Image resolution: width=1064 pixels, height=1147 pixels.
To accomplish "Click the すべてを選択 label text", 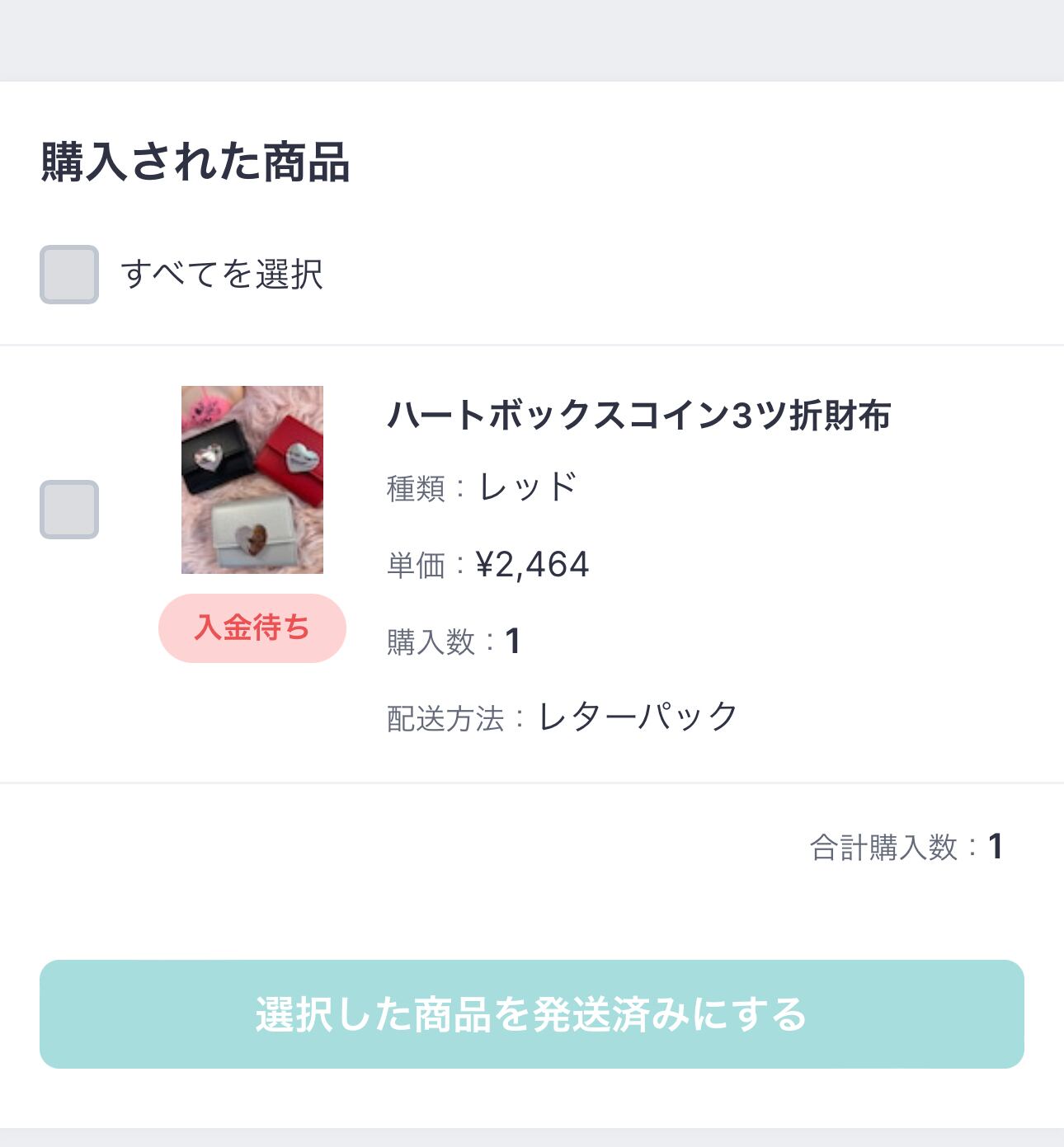I will tap(222, 275).
